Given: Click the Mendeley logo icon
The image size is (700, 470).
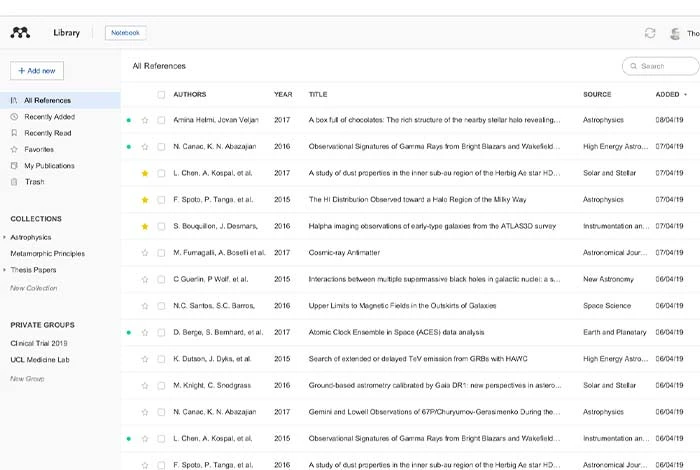Looking at the screenshot, I should point(20,33).
